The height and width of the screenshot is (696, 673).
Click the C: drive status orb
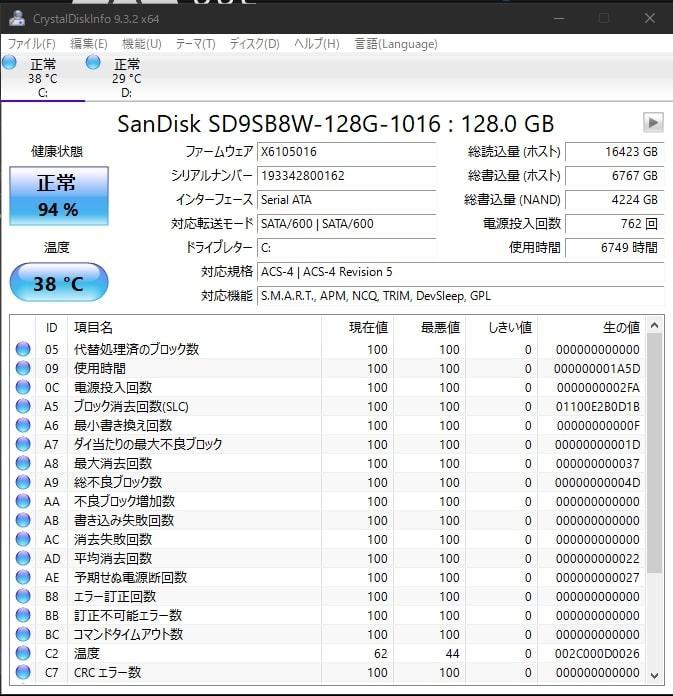(9, 63)
